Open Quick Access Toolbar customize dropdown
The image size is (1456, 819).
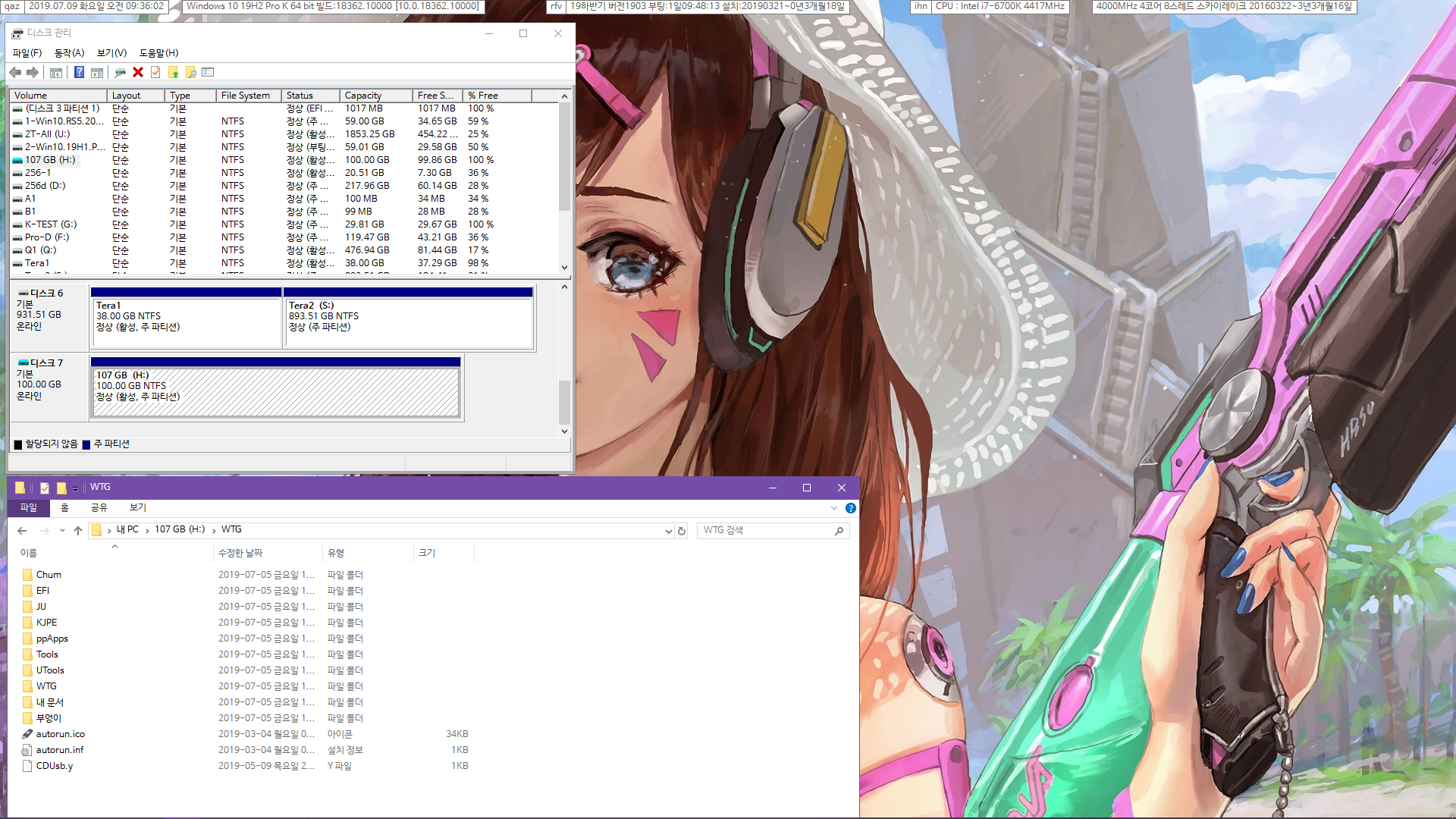click(x=75, y=488)
